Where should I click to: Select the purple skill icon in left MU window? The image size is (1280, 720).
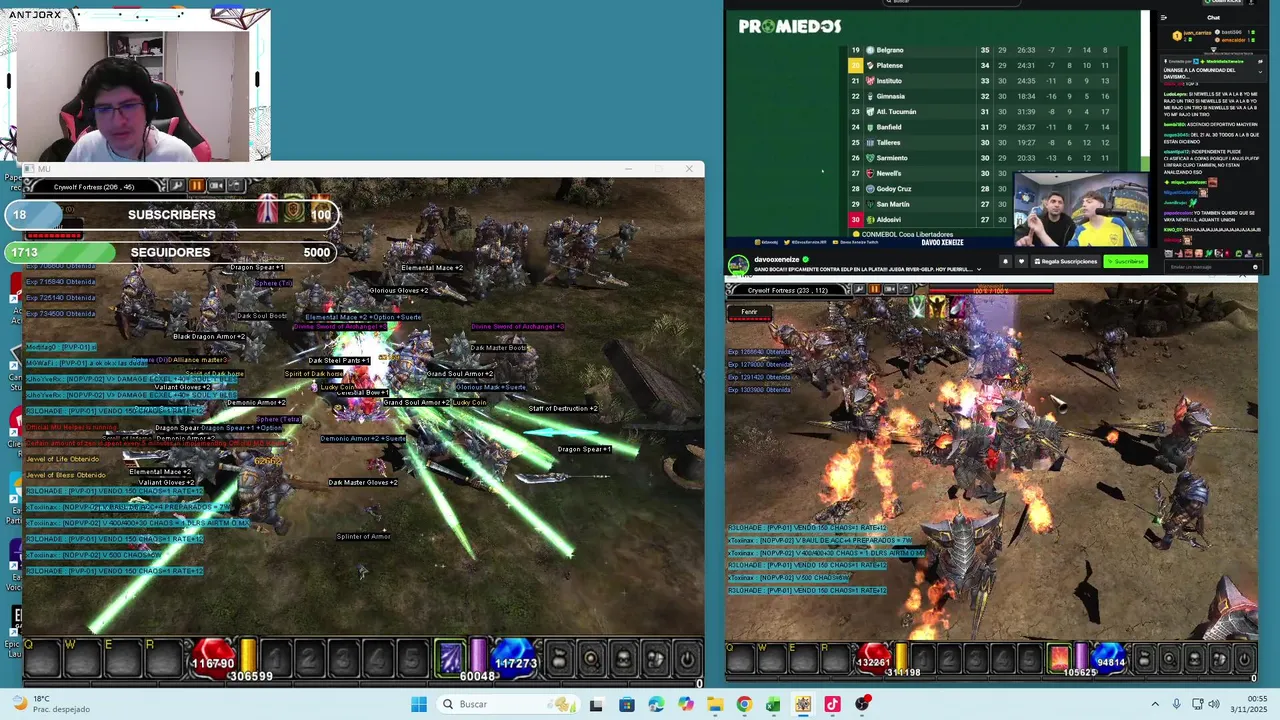coord(450,658)
